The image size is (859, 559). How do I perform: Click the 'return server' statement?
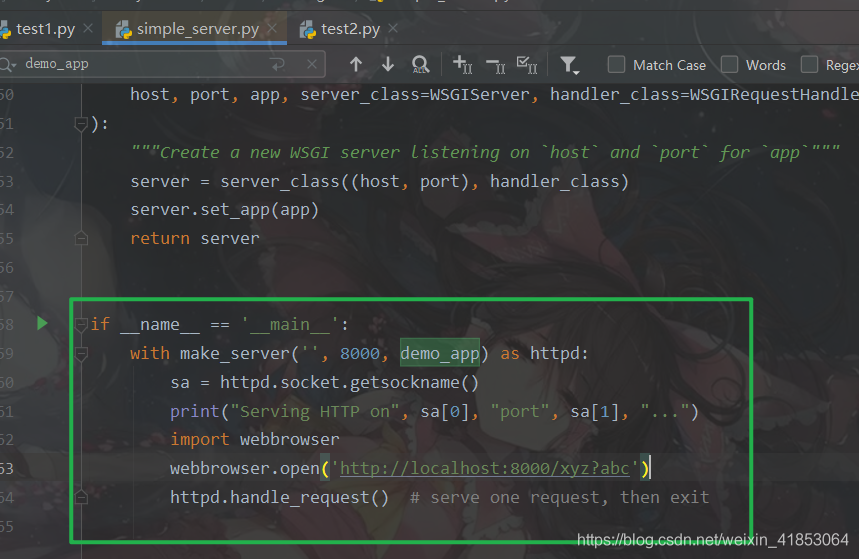194,238
